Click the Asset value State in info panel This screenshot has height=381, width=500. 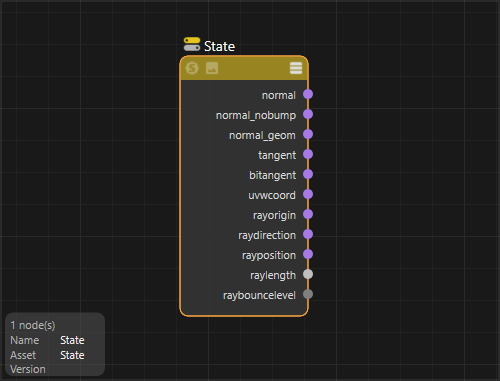coord(72,355)
